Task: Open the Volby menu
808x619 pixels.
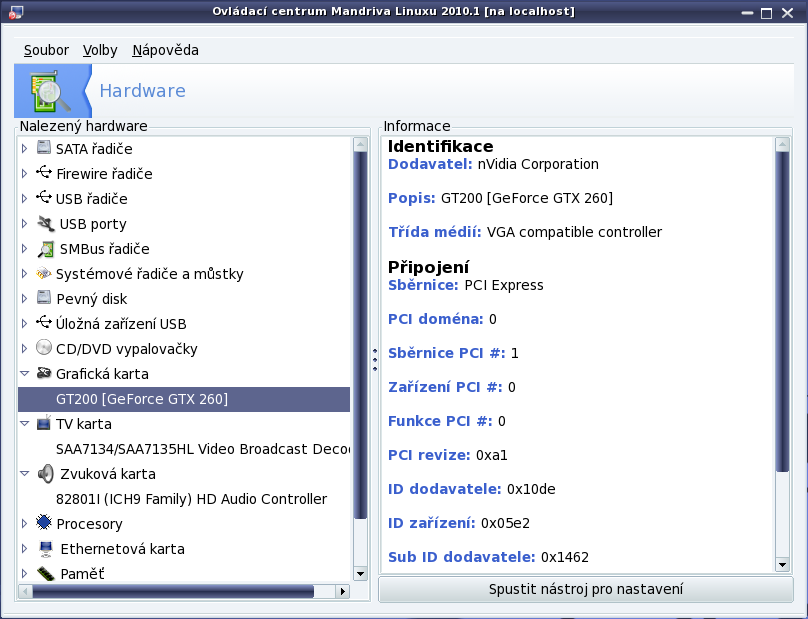Action: click(100, 50)
